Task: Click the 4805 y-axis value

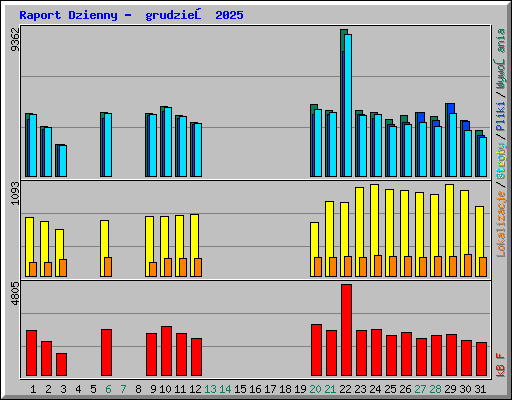Action: tap(15, 293)
